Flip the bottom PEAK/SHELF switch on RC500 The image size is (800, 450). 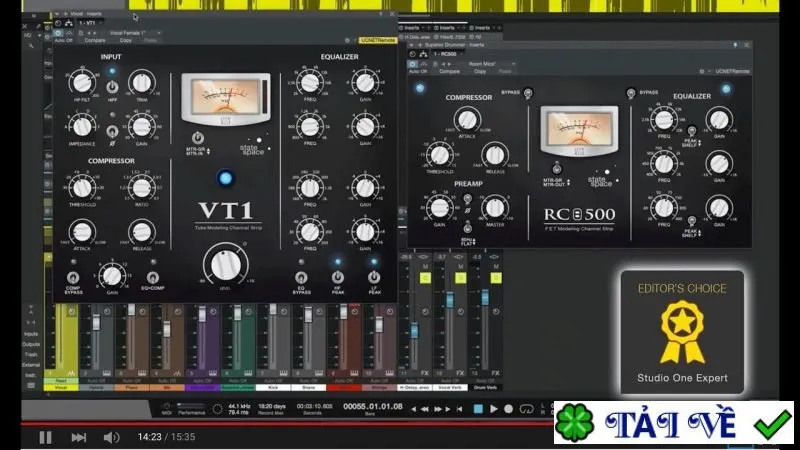691,221
